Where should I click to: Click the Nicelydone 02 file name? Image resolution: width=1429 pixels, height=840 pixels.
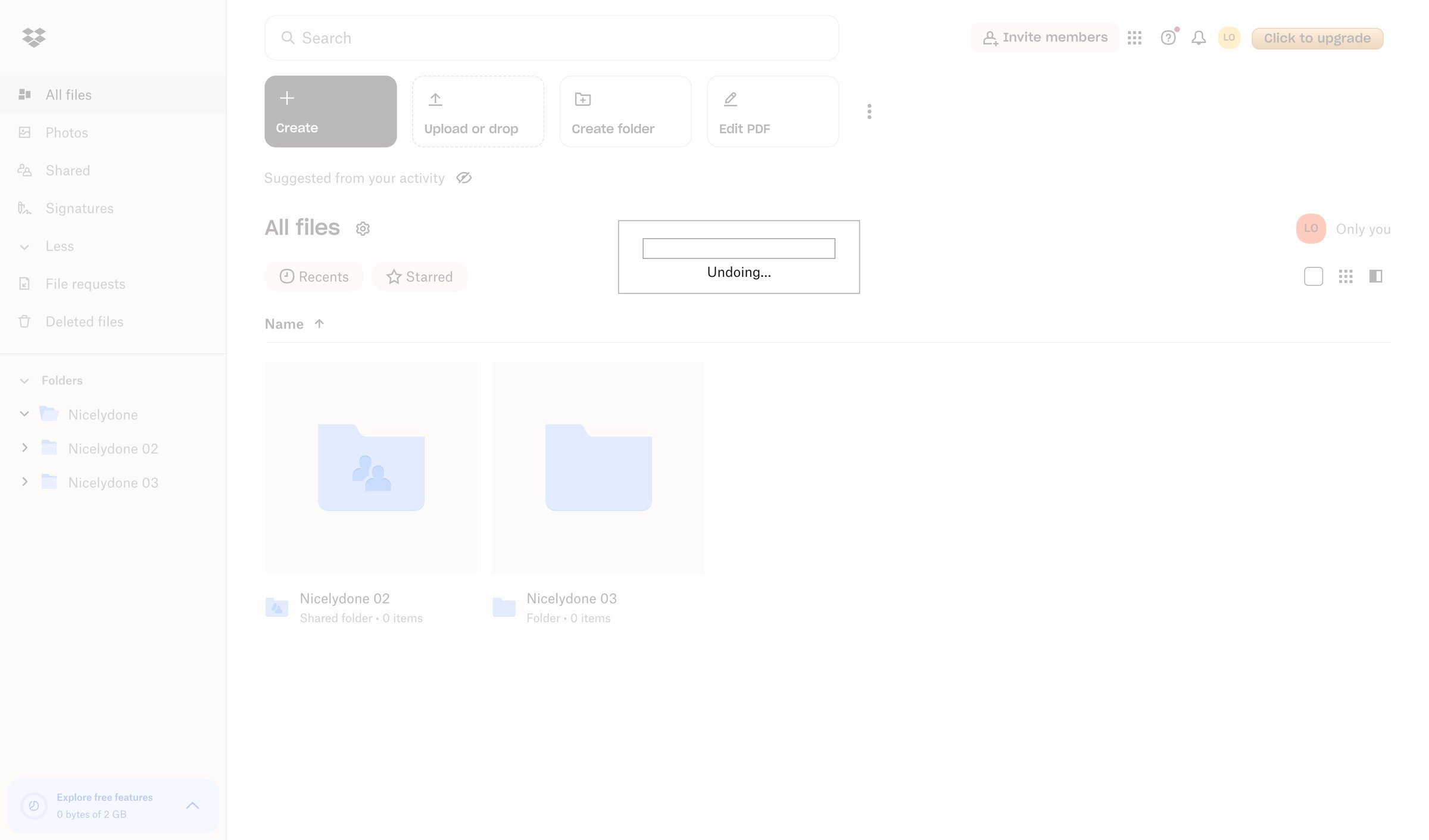tap(345, 598)
